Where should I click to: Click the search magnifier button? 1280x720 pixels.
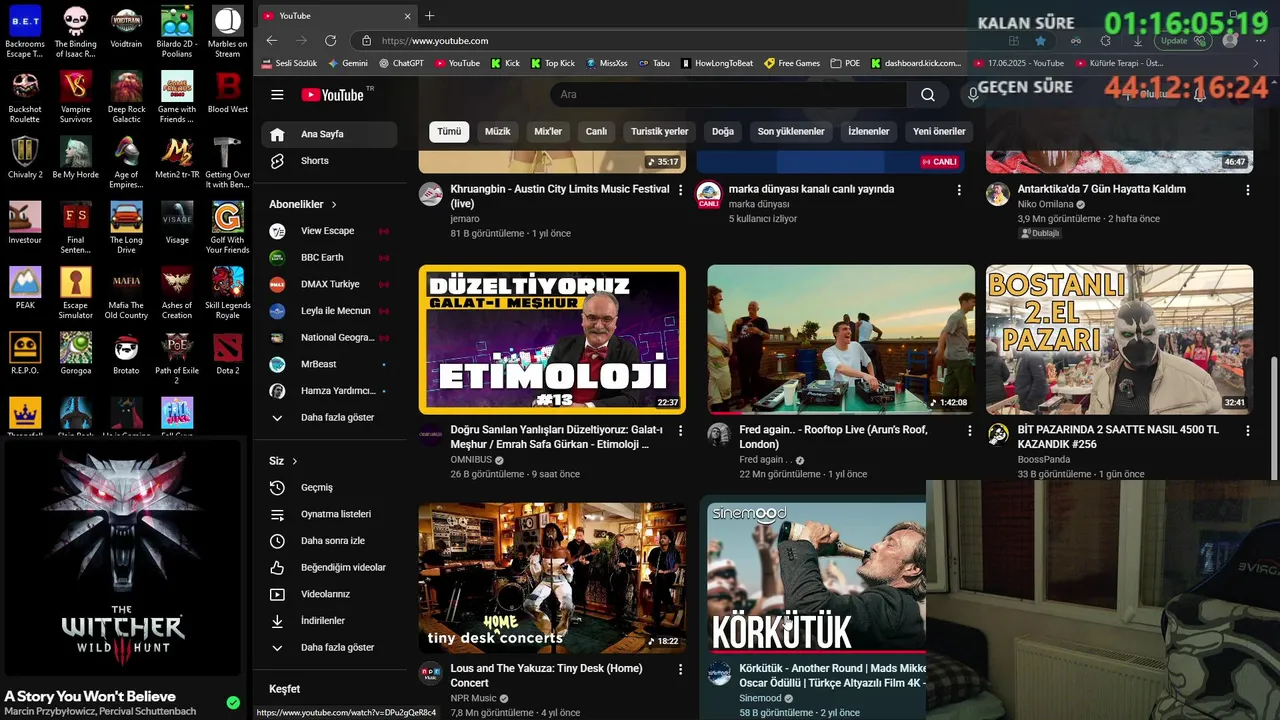[x=928, y=95]
